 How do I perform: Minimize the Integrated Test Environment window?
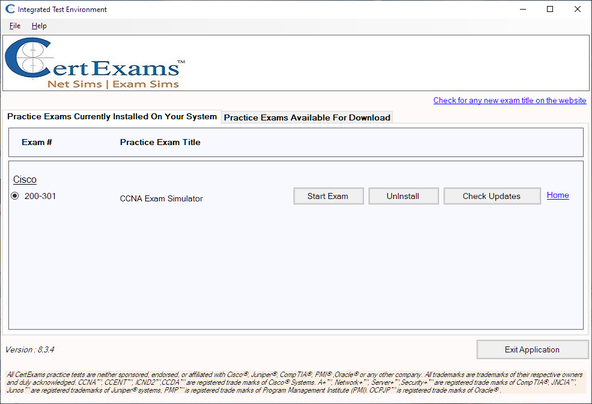click(523, 9)
